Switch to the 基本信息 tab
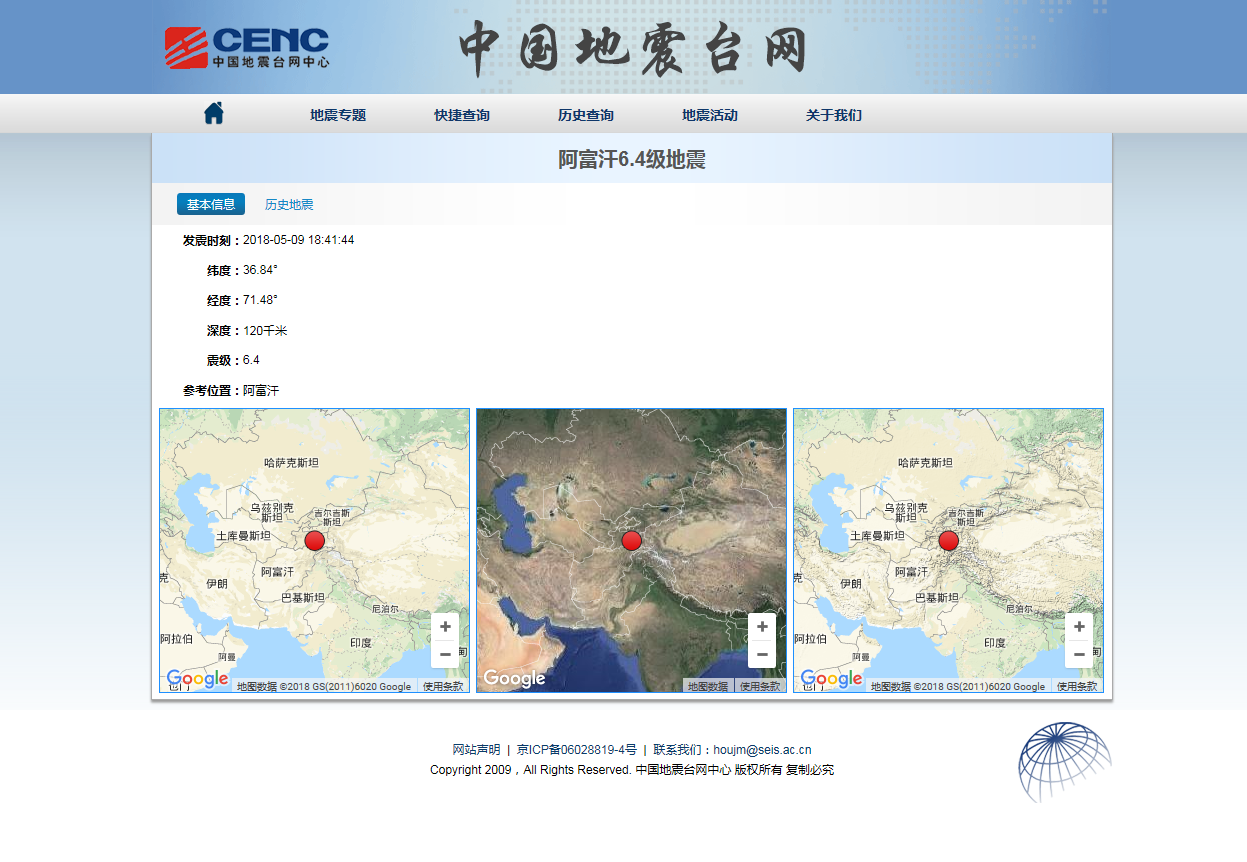This screenshot has height=862, width=1247. coord(212,203)
